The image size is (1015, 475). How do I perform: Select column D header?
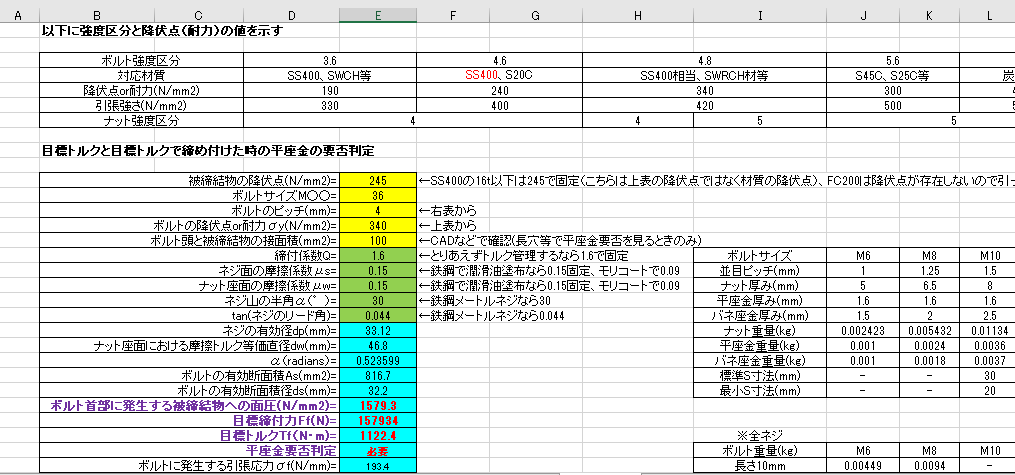click(x=291, y=15)
